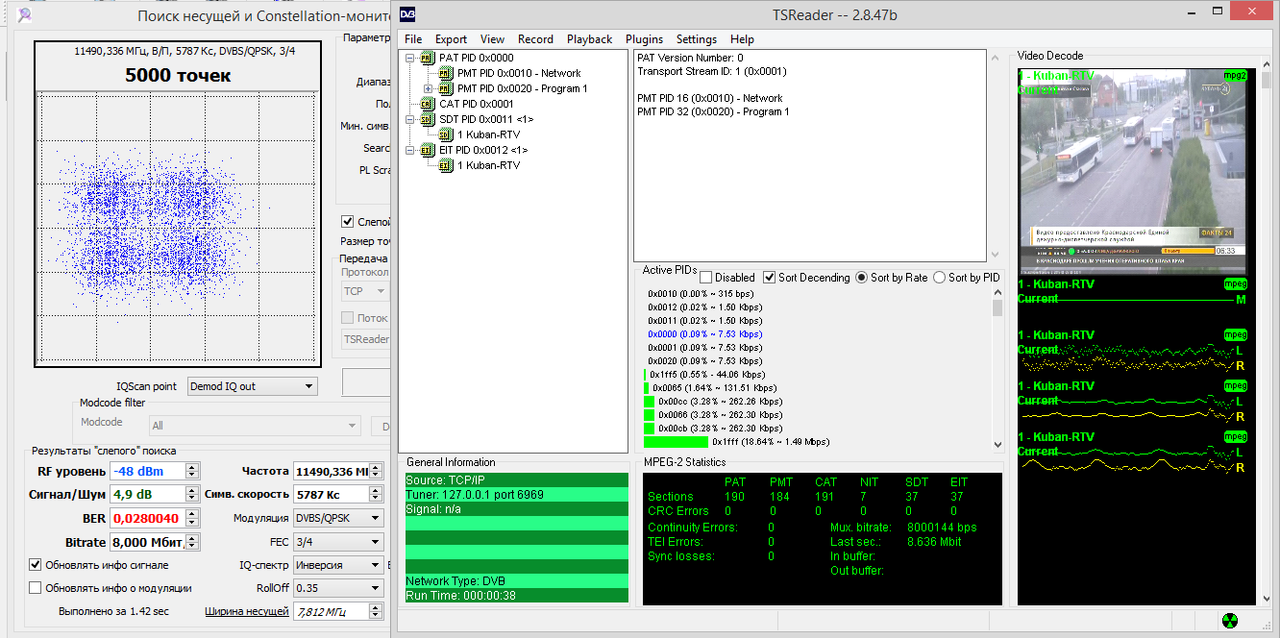Toggle the Disabled checkbox in Active PIDs
1280x638 pixels.
point(705,278)
